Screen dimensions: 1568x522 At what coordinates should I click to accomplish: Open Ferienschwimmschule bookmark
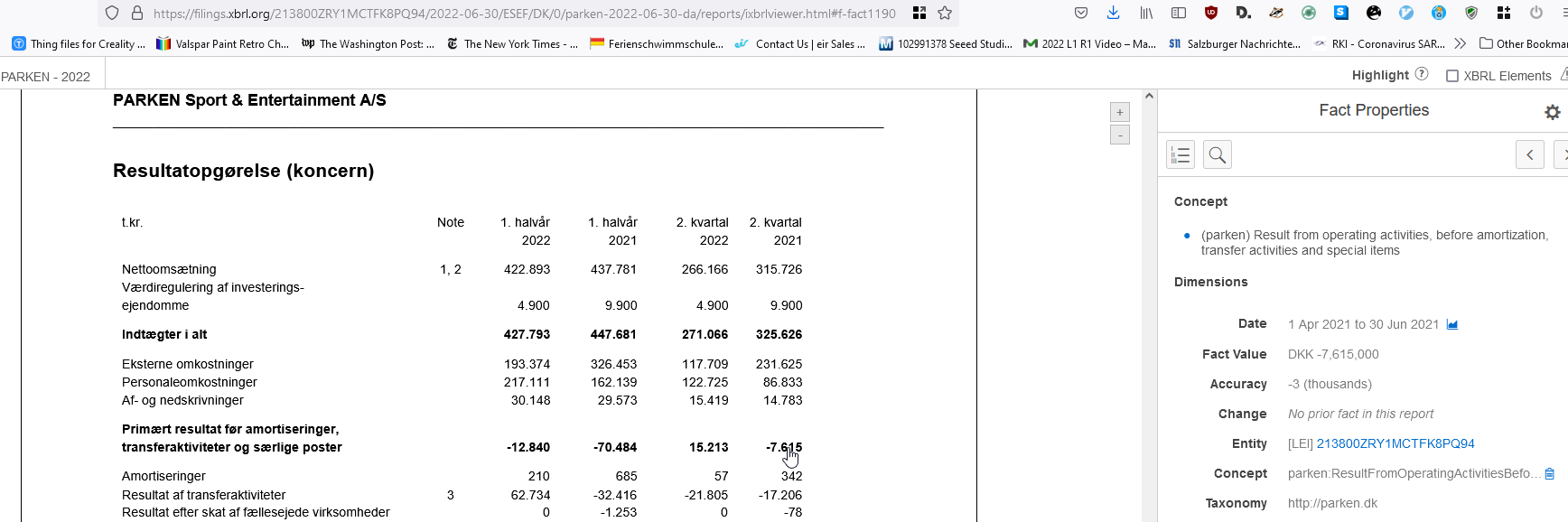657,43
